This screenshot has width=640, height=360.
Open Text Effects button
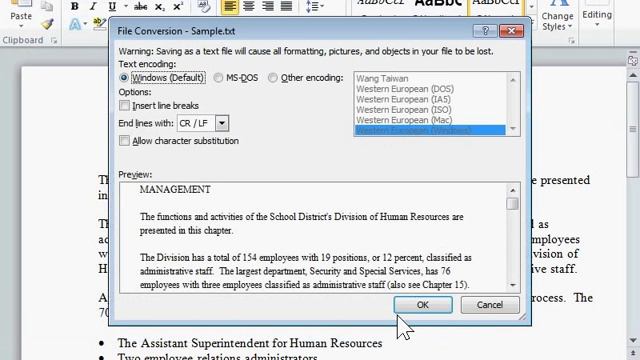click(x=75, y=24)
